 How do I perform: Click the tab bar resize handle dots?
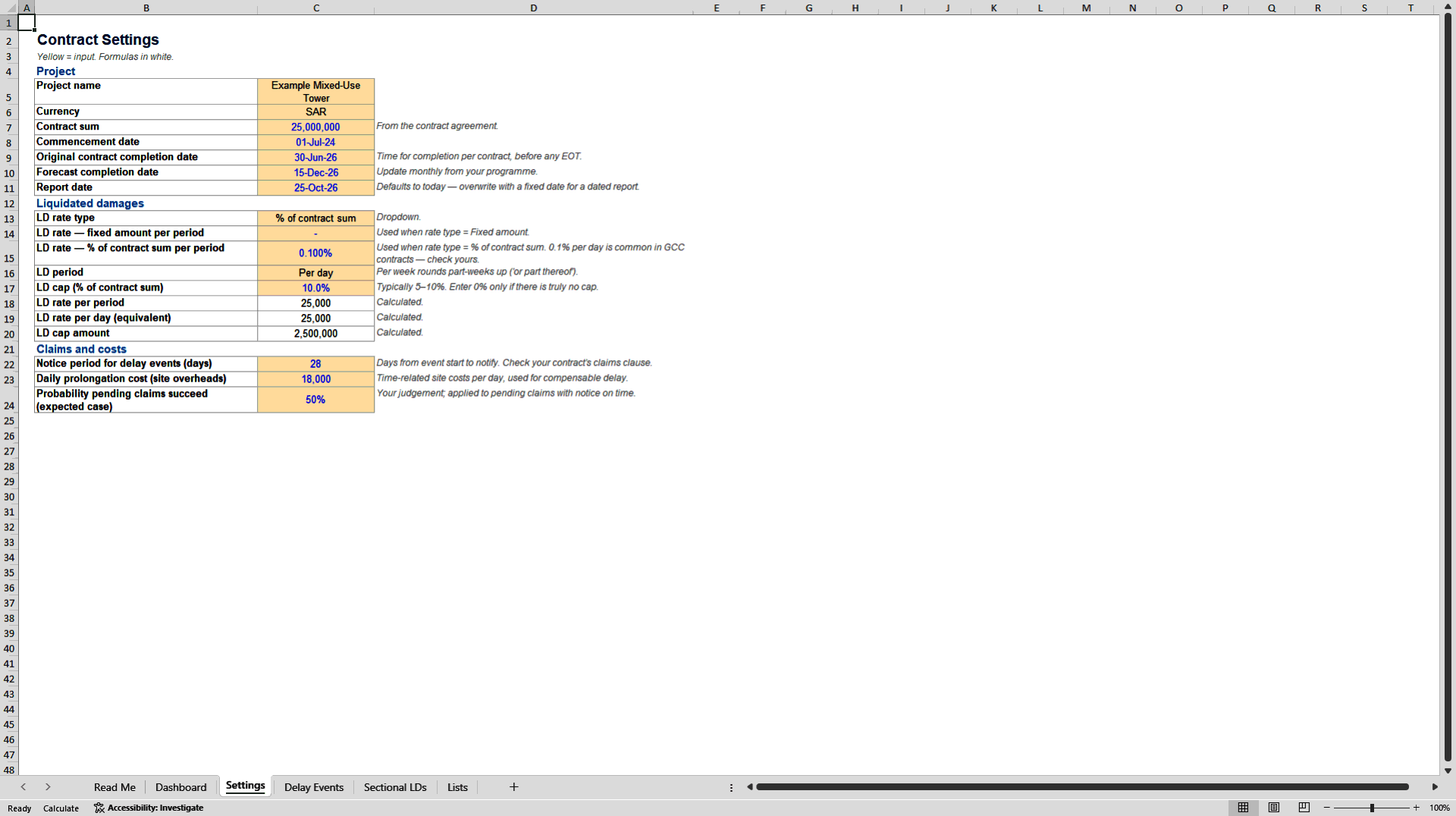pos(731,787)
